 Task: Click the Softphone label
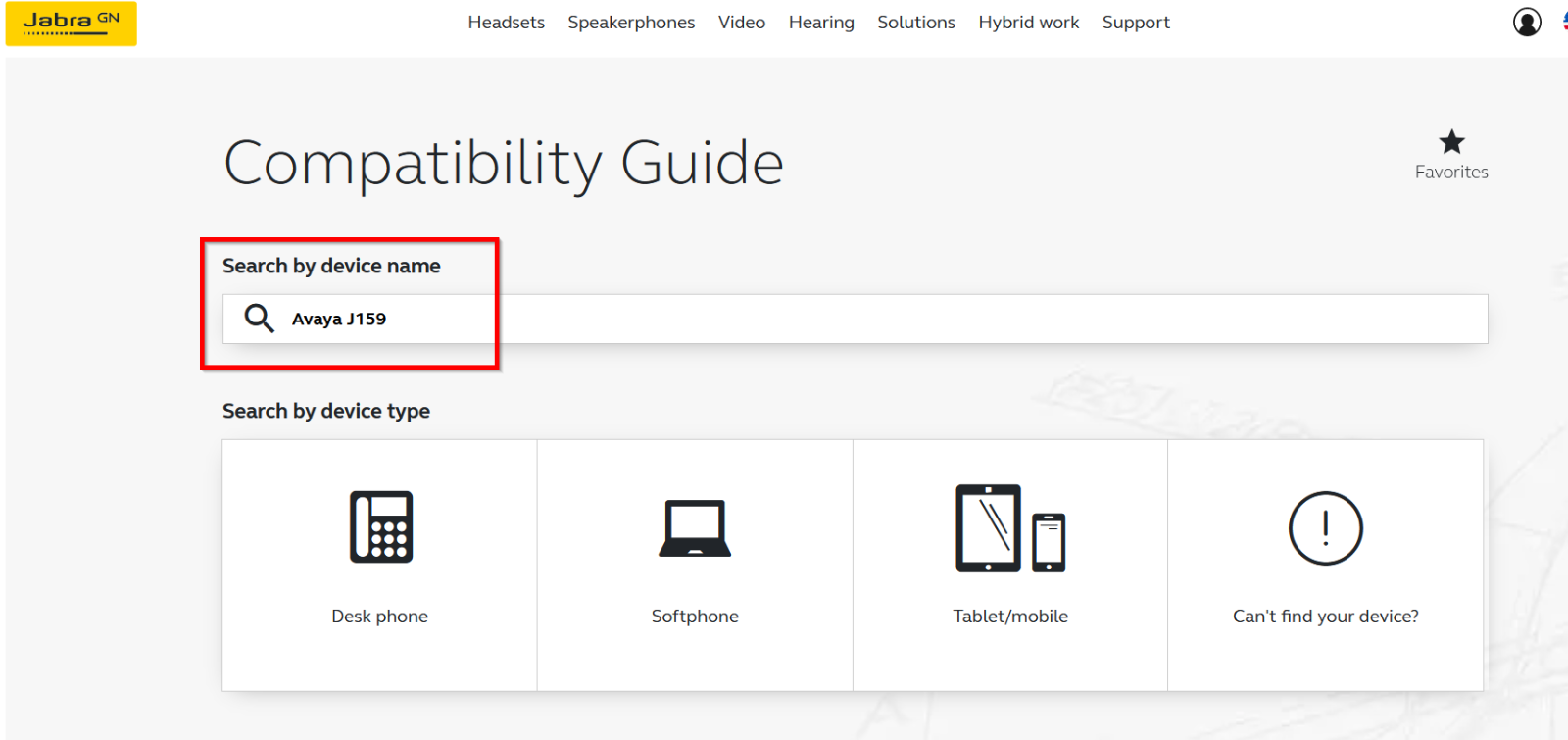(695, 617)
